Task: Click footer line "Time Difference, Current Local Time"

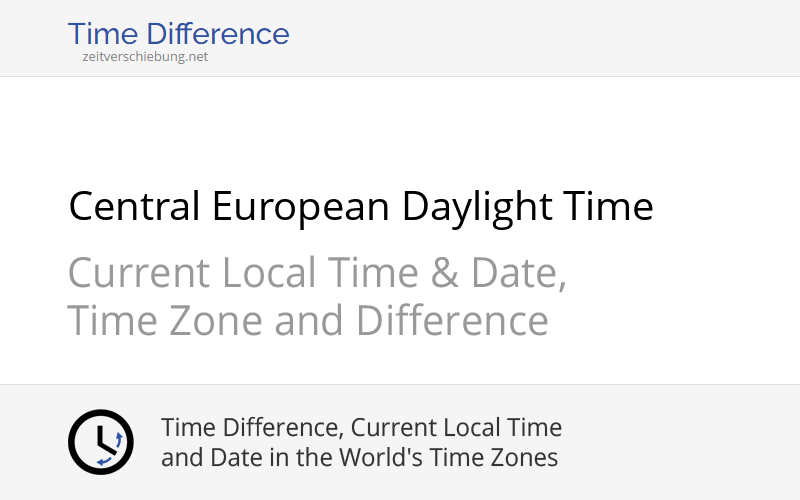Action: [x=361, y=427]
